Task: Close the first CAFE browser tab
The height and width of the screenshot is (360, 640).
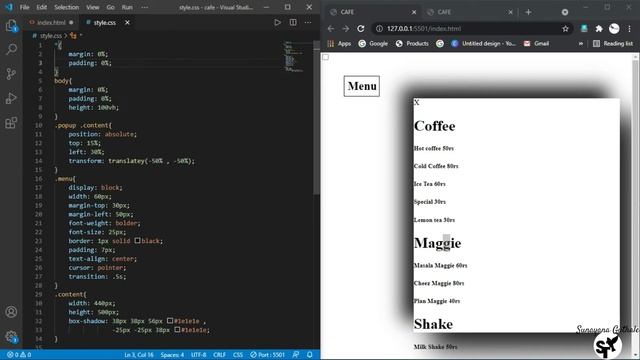Action: [x=414, y=12]
